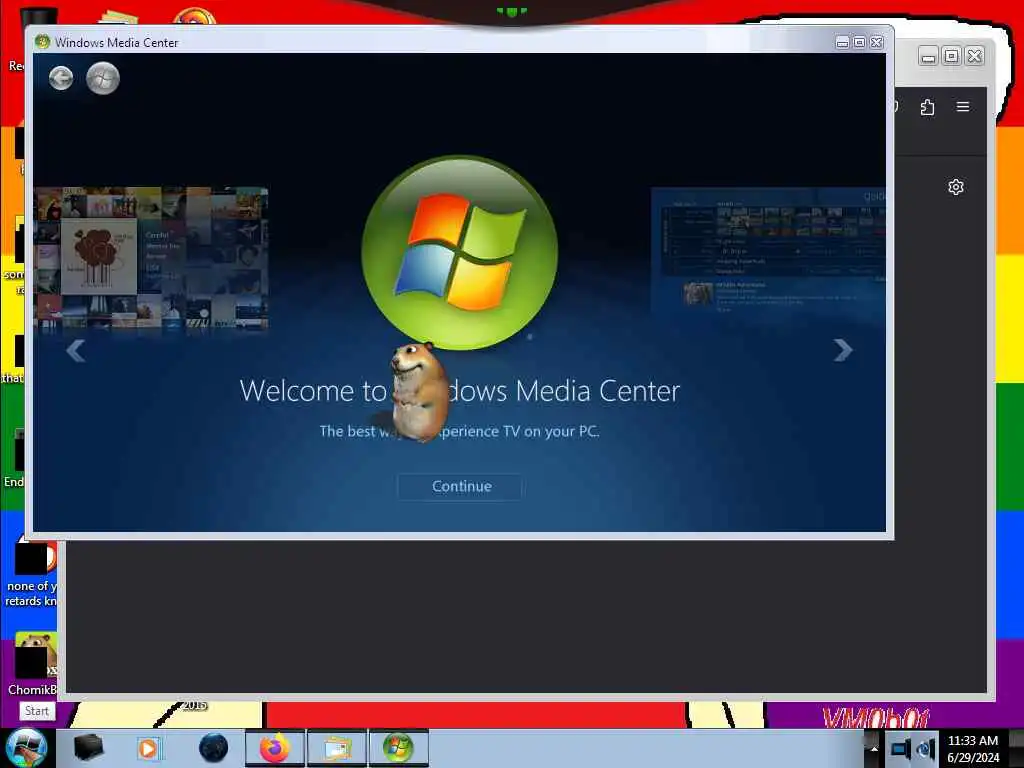Viewport: 1024px width, 768px height.
Task: Open the clock showing 11:33 AM
Action: [x=973, y=748]
